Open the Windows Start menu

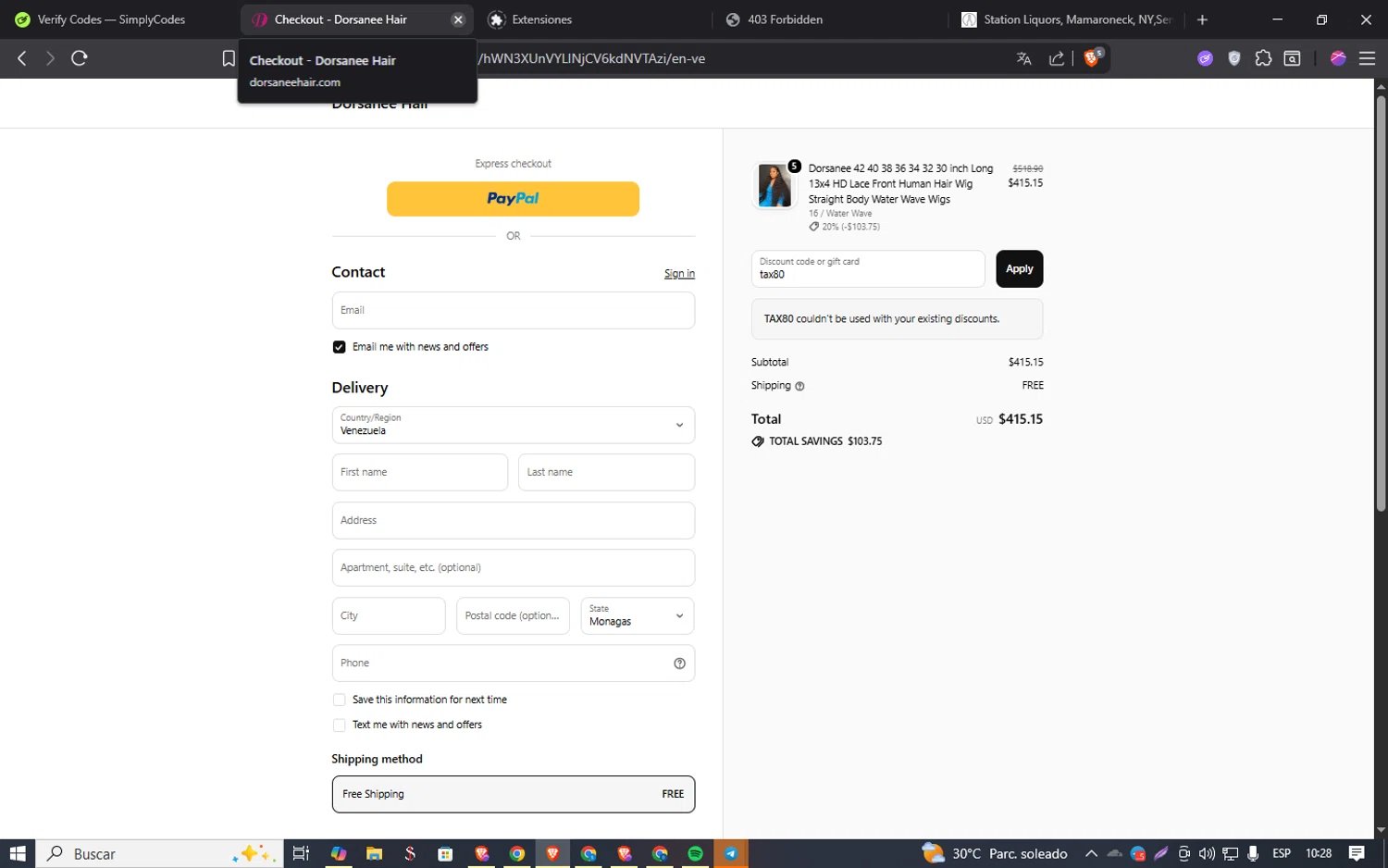17,853
